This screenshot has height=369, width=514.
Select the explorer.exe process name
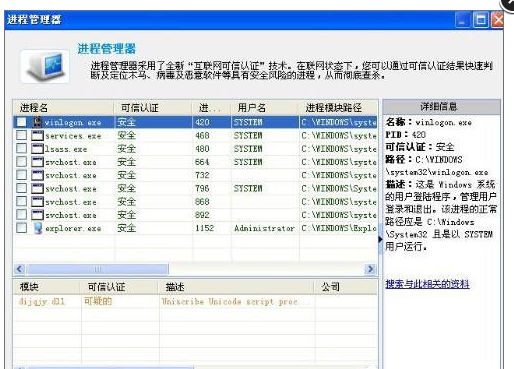tap(73, 229)
